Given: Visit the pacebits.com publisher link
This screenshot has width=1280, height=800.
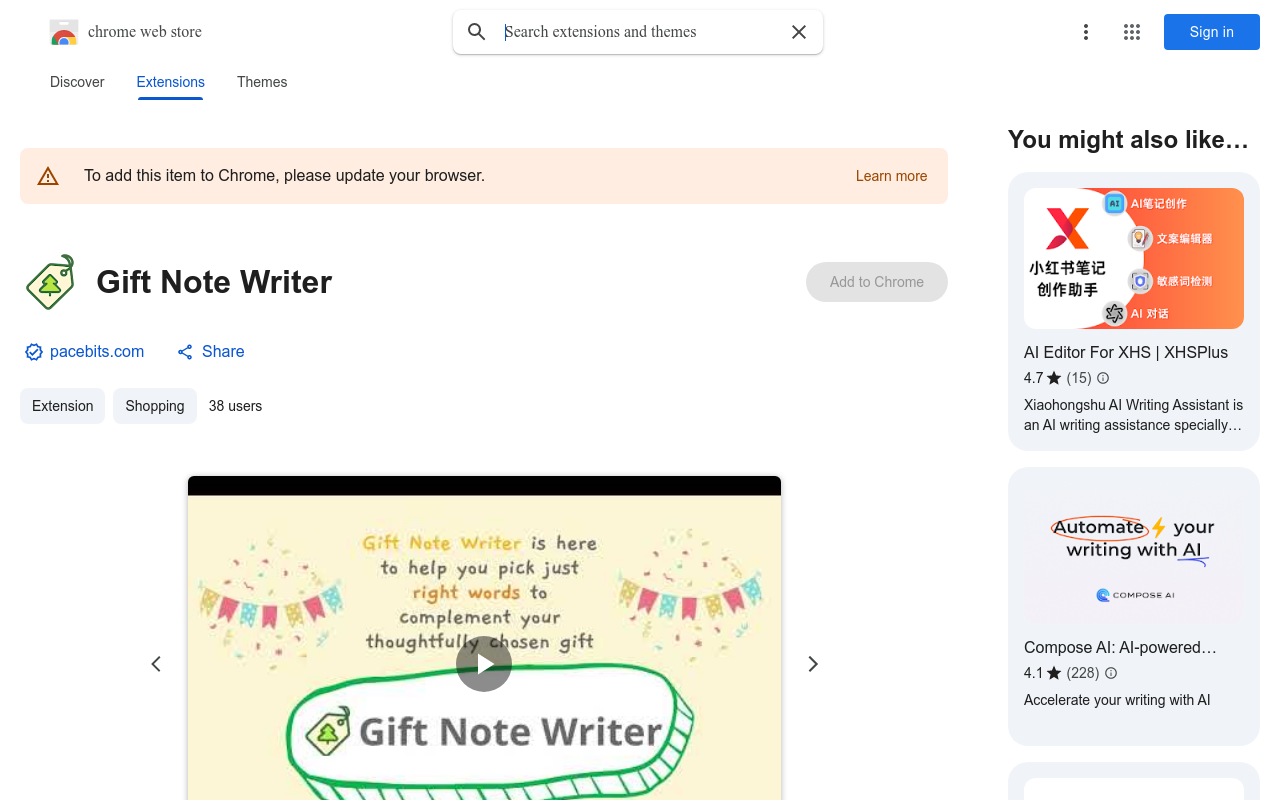Looking at the screenshot, I should [x=97, y=352].
